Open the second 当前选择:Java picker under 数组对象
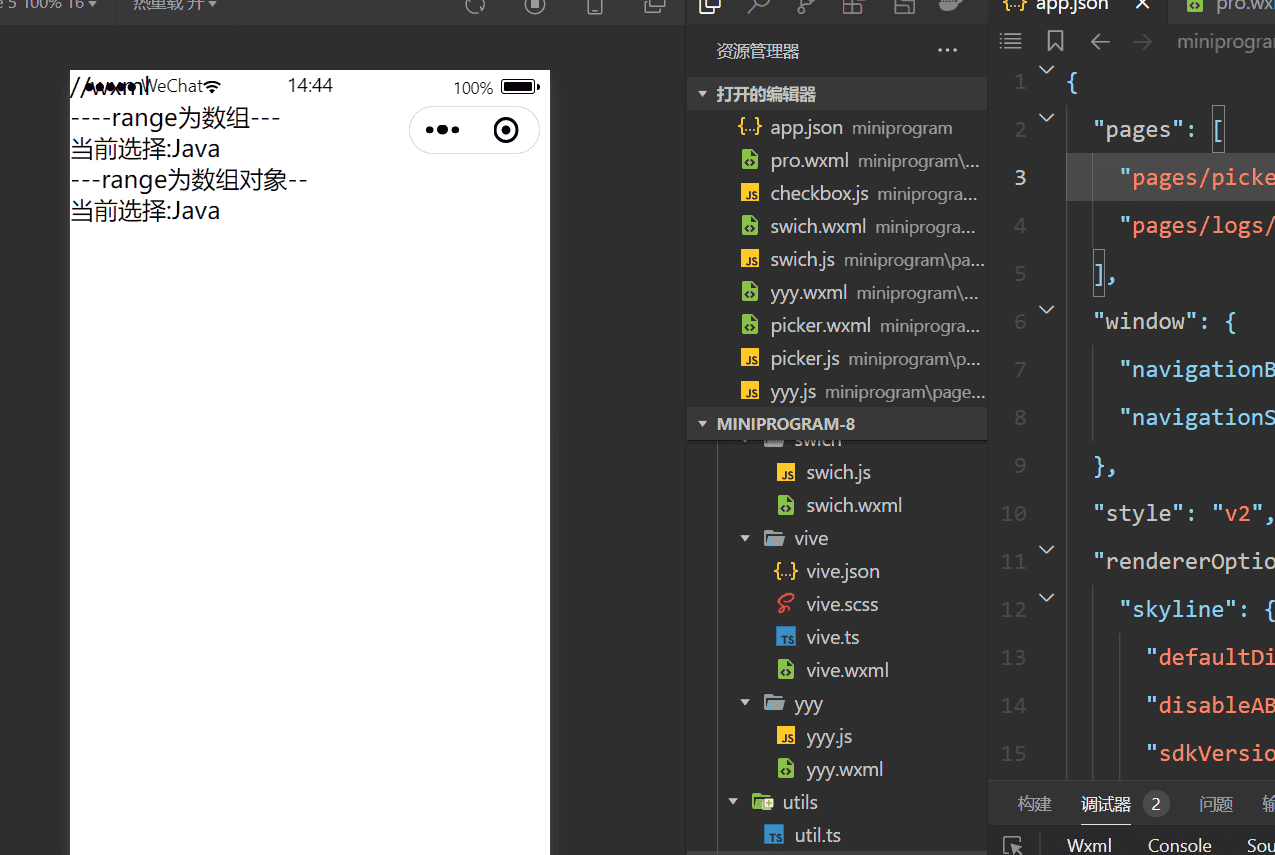The width and height of the screenshot is (1275, 855). point(145,211)
